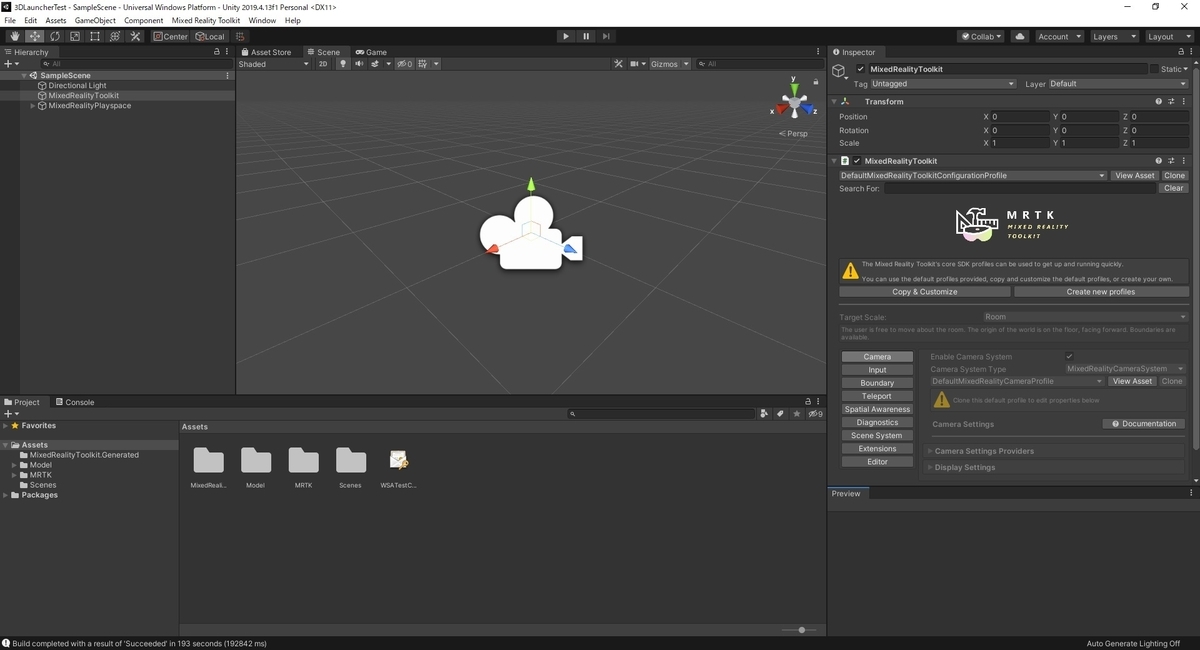This screenshot has width=1200, height=650.
Task: Expand Display Settings section
Action: click(x=930, y=467)
